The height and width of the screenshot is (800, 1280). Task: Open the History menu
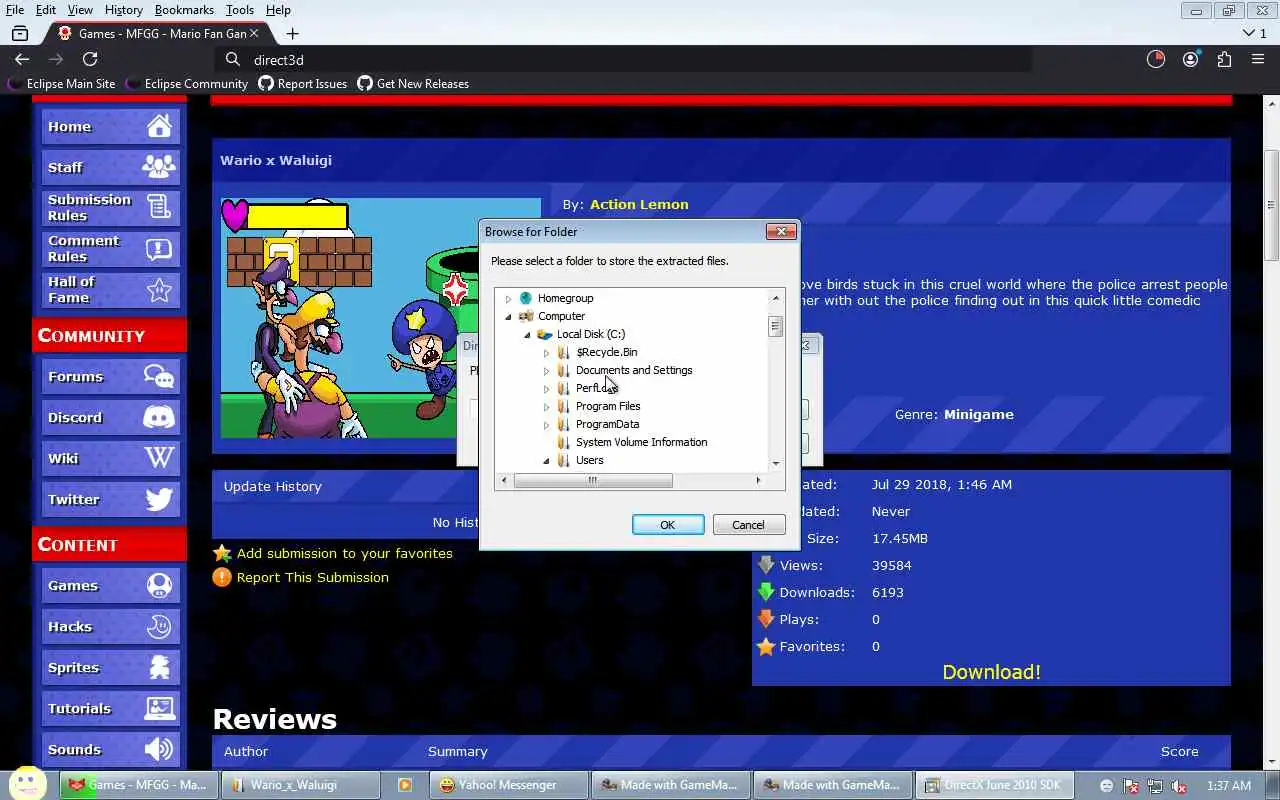(x=124, y=9)
